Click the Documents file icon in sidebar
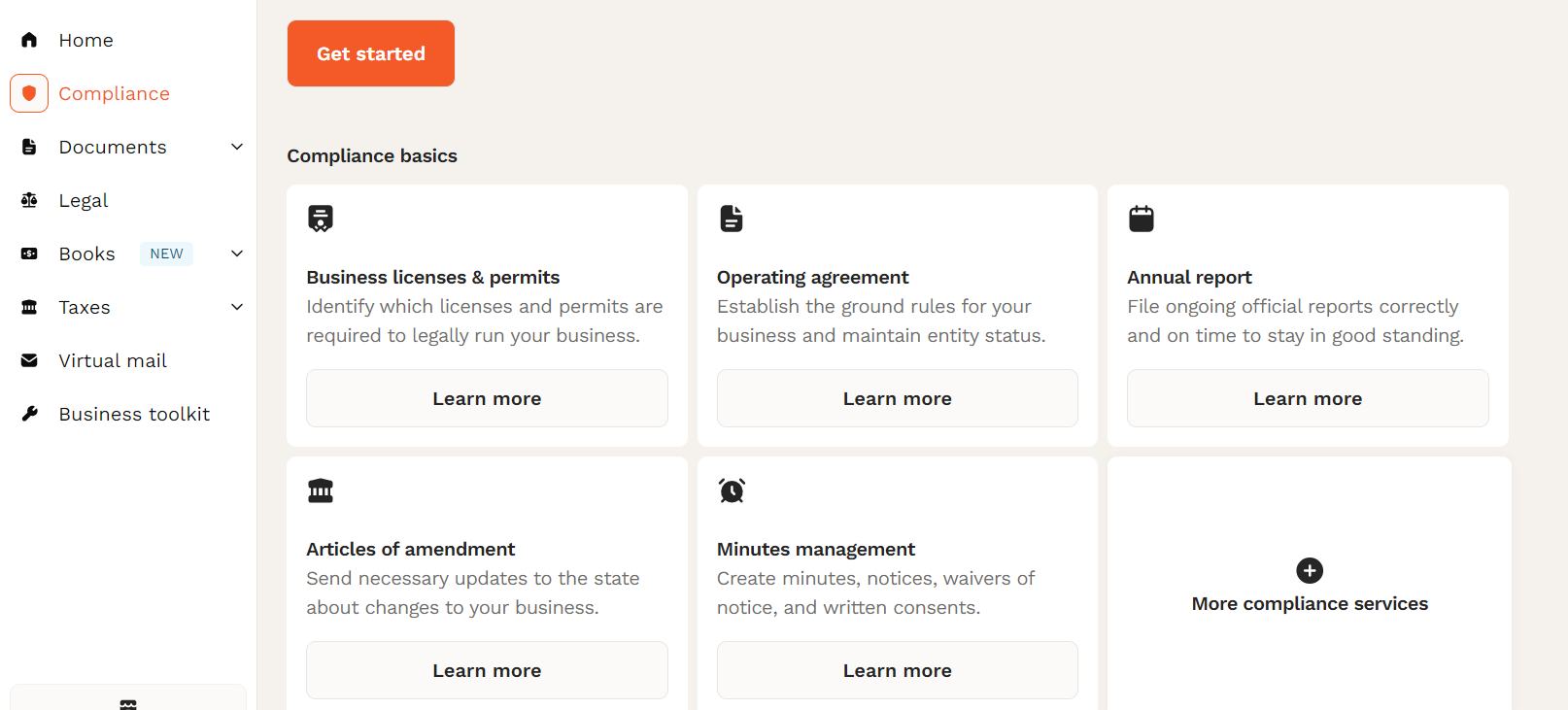Viewport: 1568px width, 710px height. pyautogui.click(x=29, y=147)
